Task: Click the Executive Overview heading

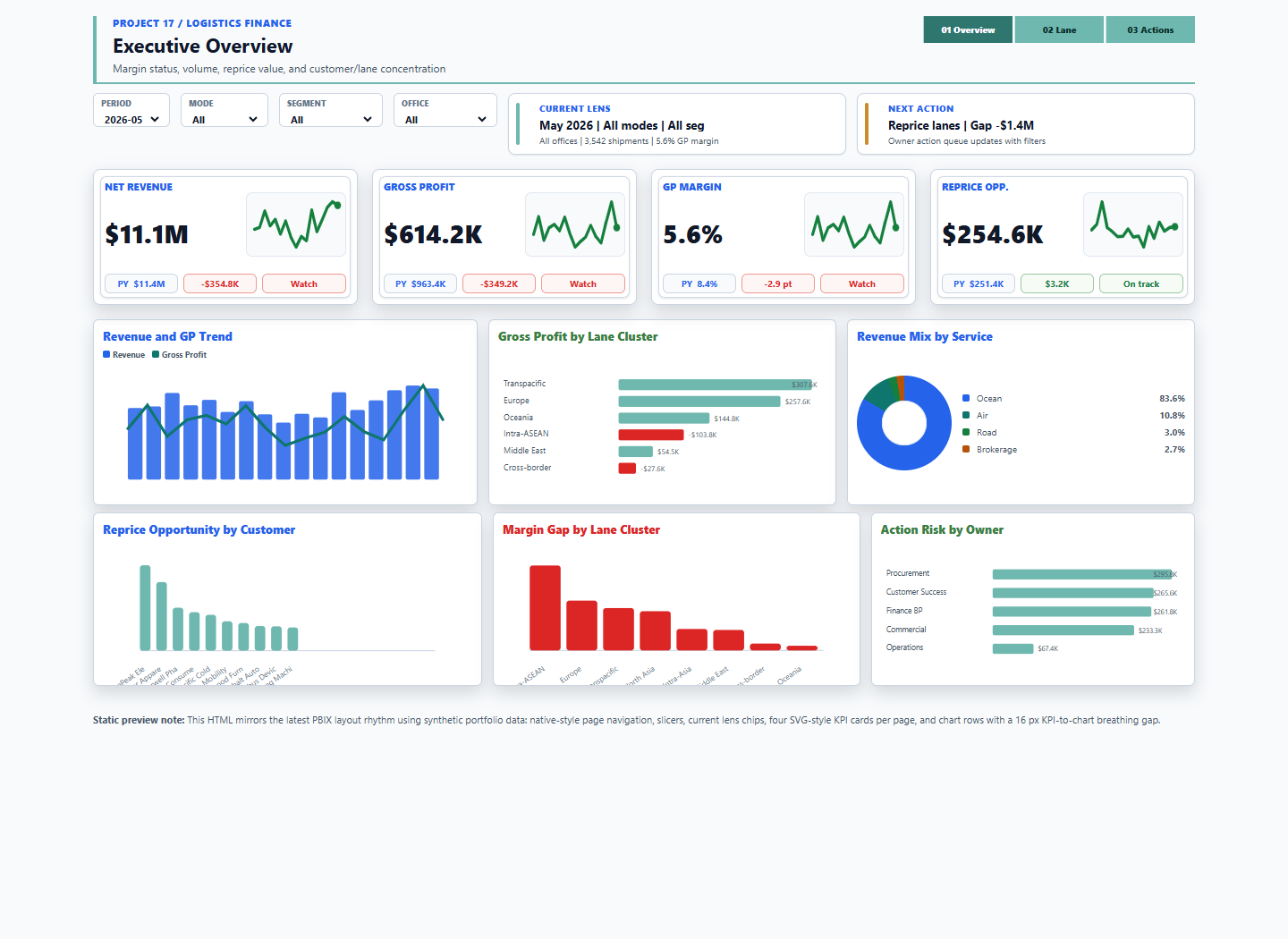Action: 203,47
